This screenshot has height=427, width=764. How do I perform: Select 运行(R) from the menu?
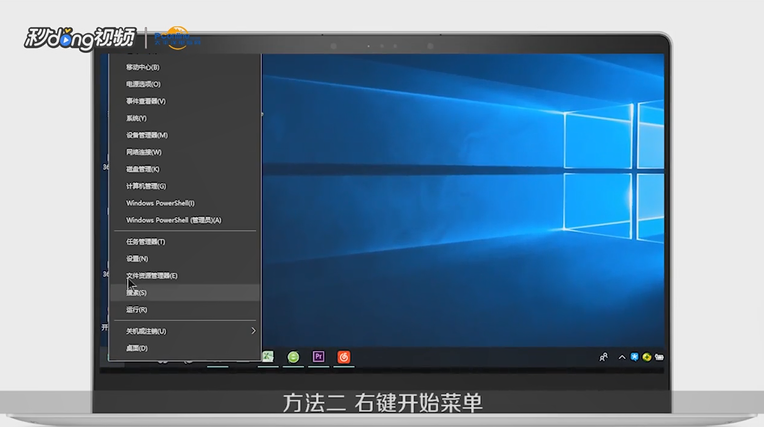pyautogui.click(x=185, y=310)
